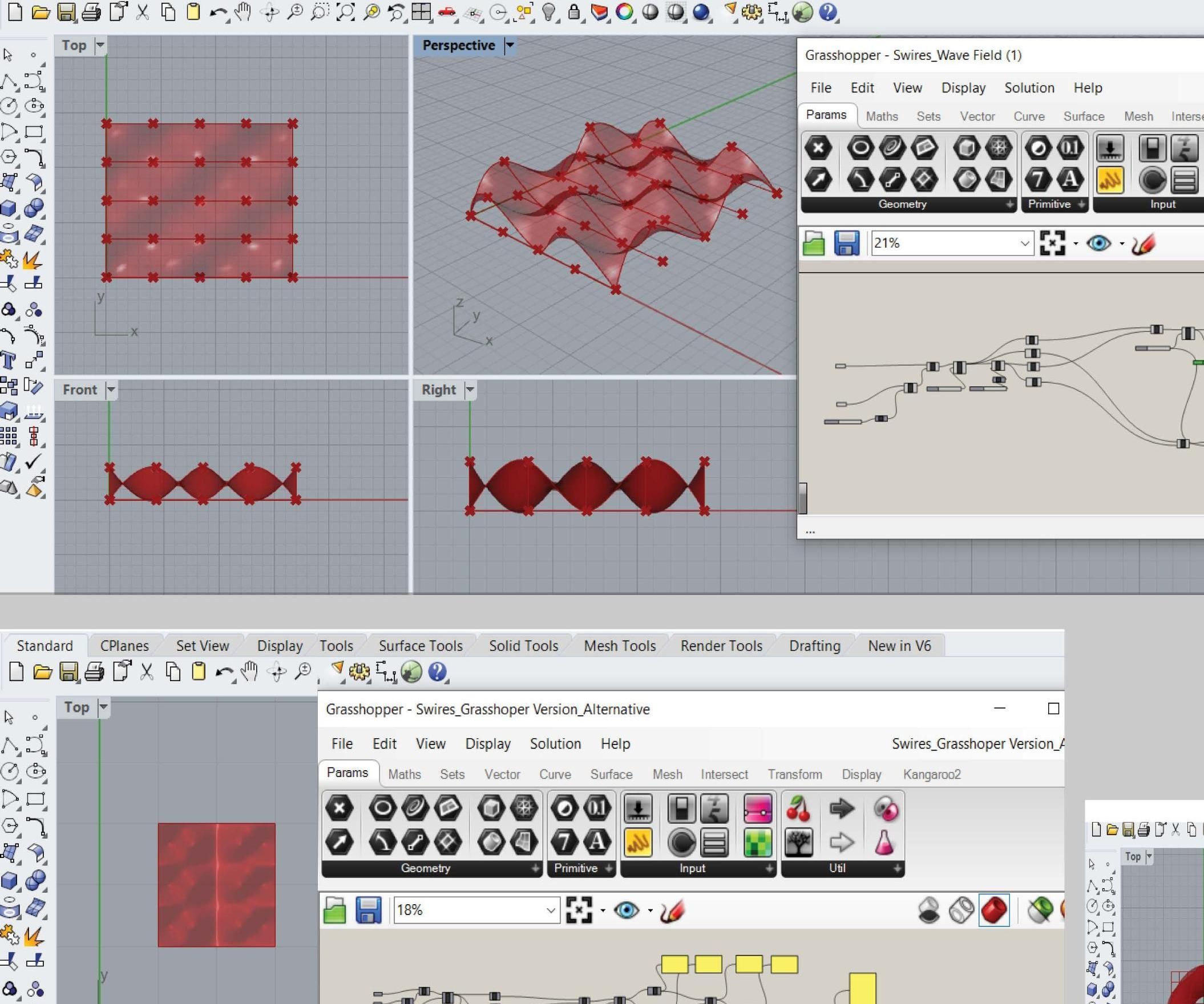This screenshot has width=1204, height=1004.
Task: Toggle the green preview mesh quality button
Action: [x=1040, y=910]
